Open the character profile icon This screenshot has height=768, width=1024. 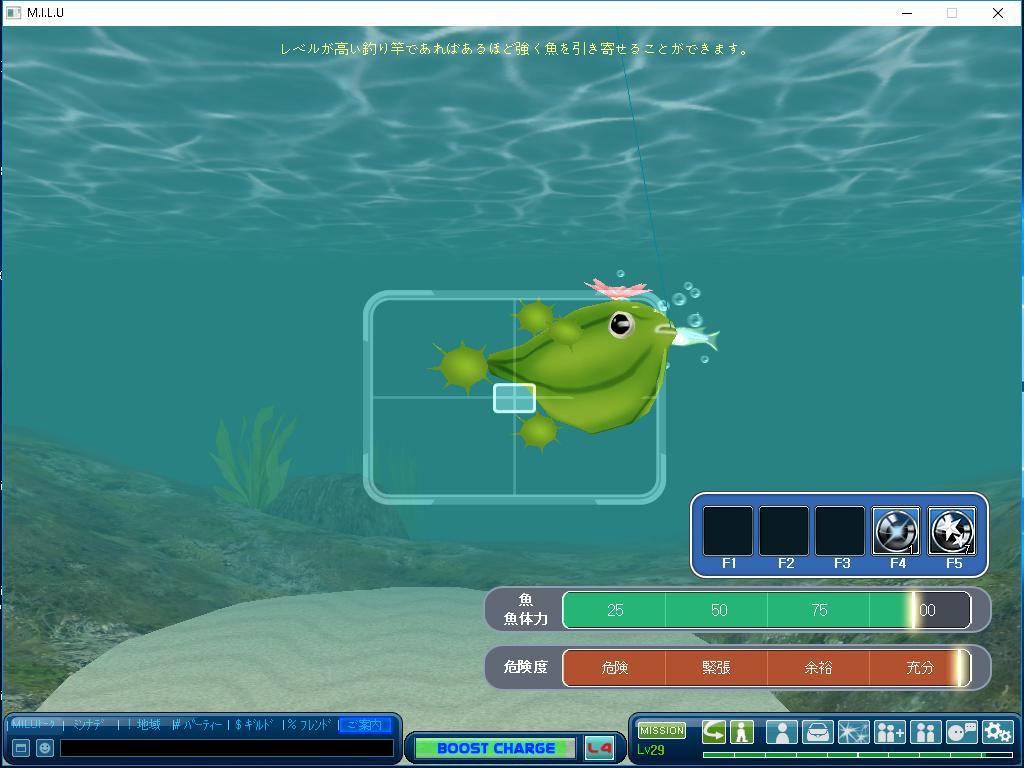781,732
